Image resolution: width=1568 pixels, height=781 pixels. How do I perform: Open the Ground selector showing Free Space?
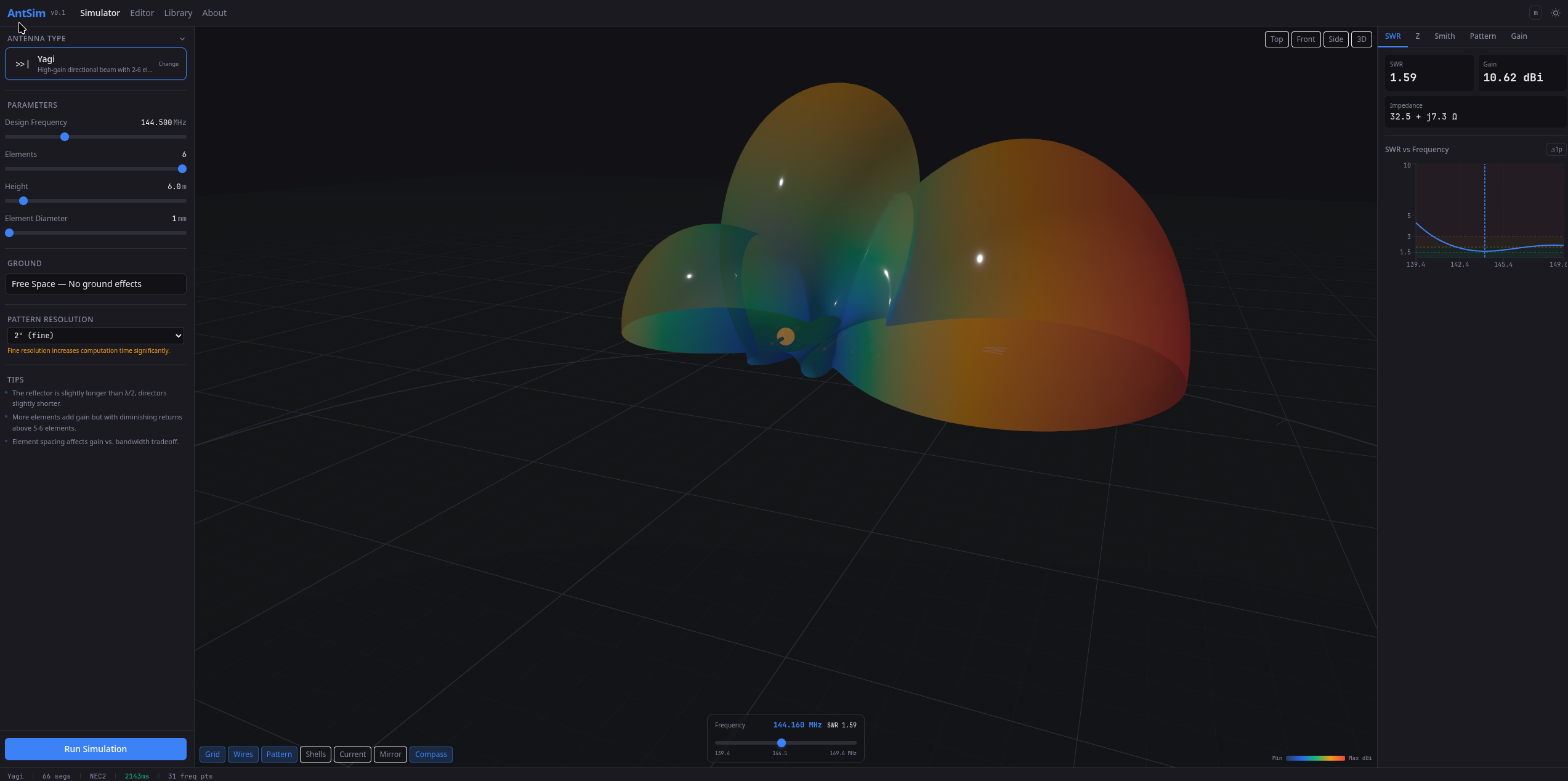95,283
